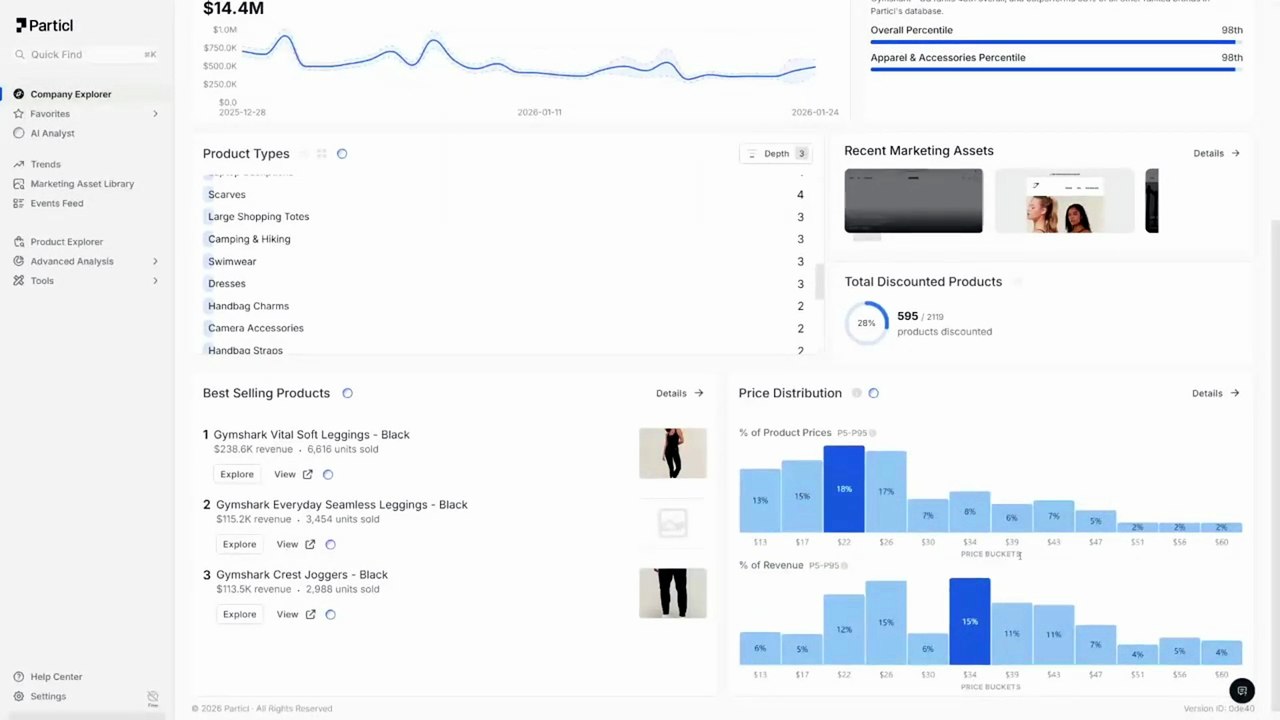Viewport: 1280px width, 720px height.
Task: Click external link icon for Vital Soft Leggings
Action: click(x=308, y=474)
